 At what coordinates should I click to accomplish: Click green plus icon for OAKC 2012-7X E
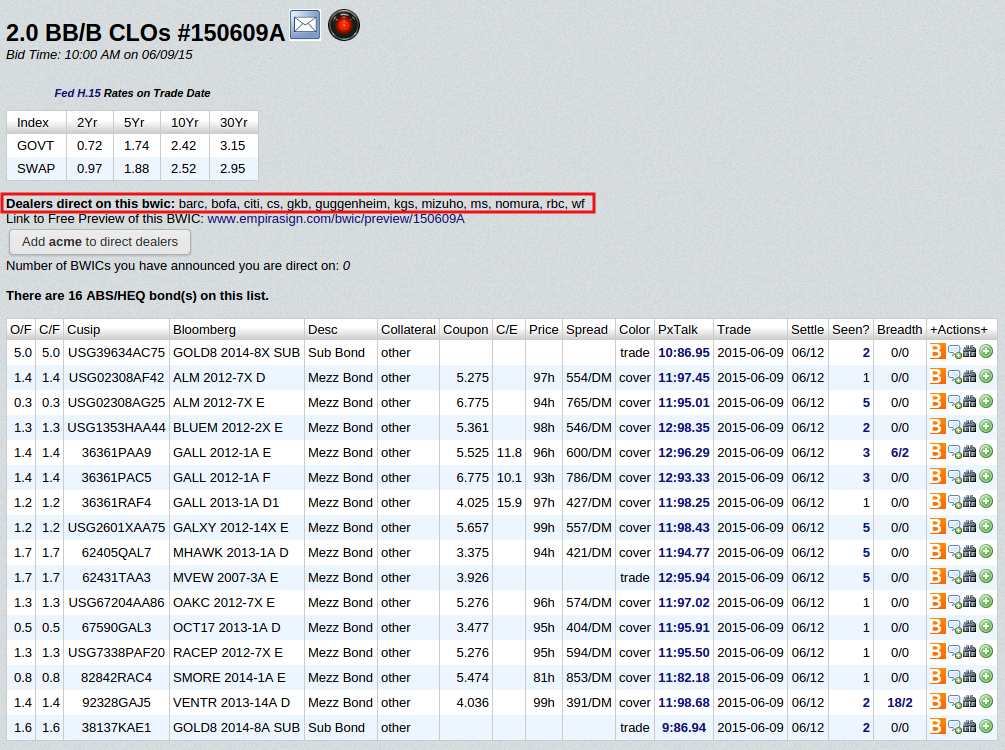(986, 603)
